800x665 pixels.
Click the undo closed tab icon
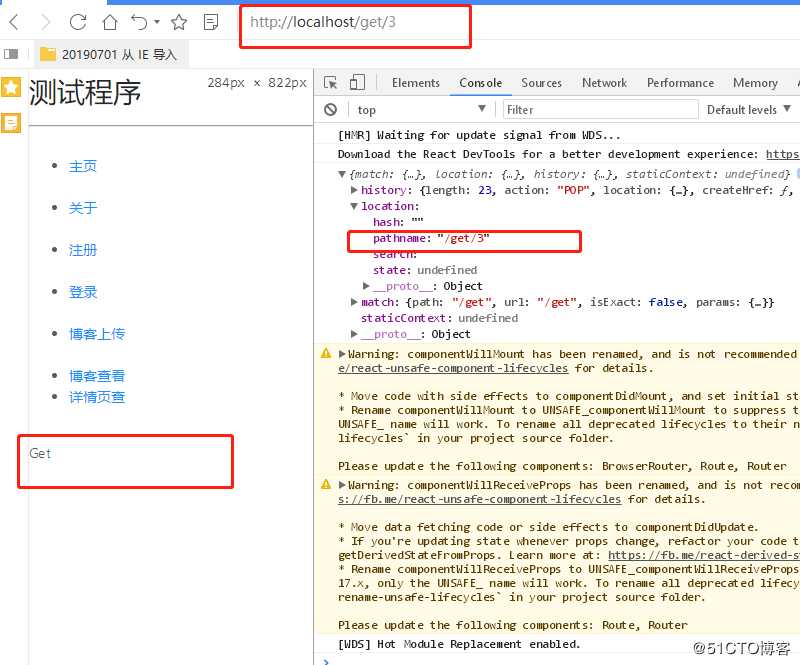(139, 22)
